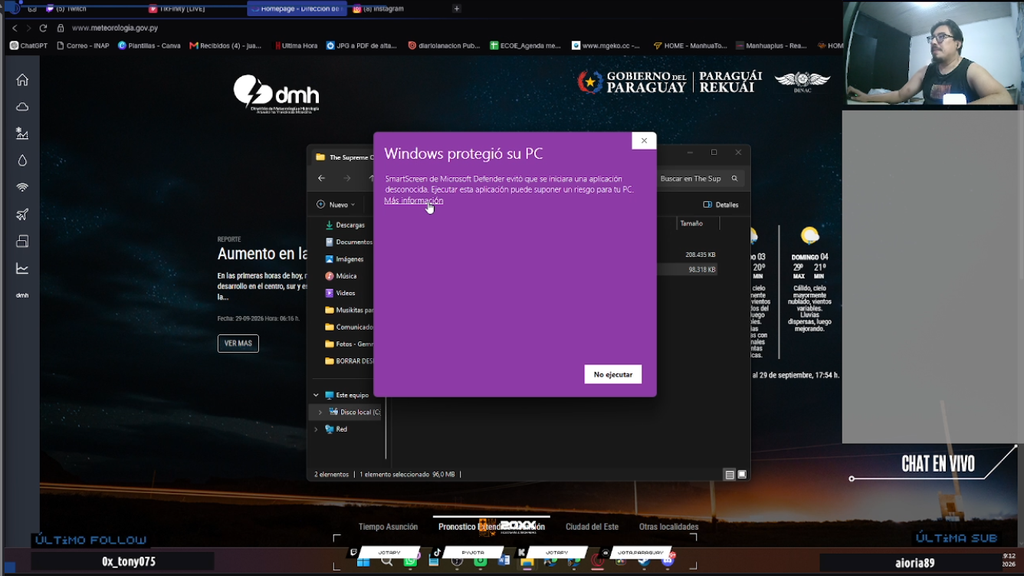This screenshot has height=576, width=1024.
Task: Open the ECOE_Agenda bookmark
Action: [x=526, y=46]
